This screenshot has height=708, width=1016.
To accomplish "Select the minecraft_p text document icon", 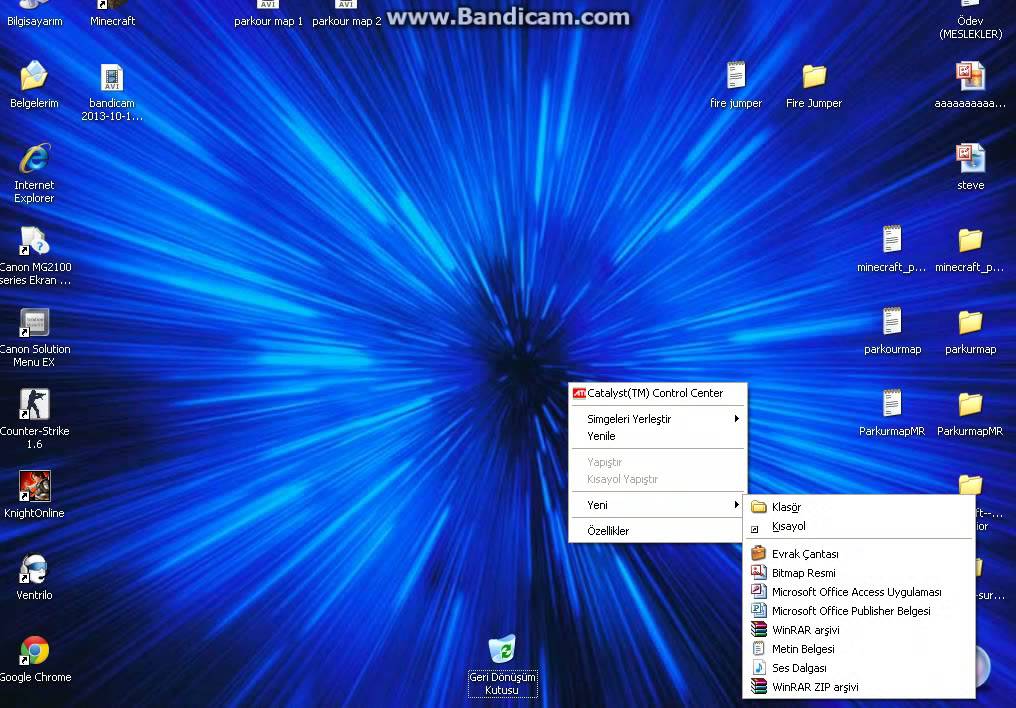I will (892, 240).
